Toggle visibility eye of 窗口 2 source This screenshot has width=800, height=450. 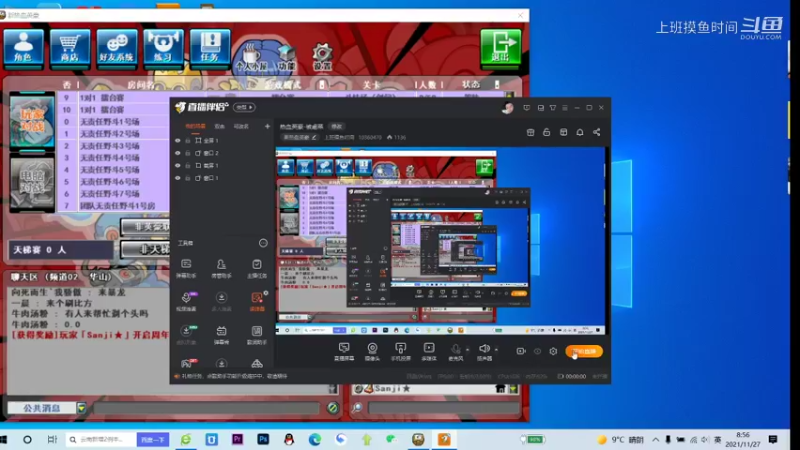[x=178, y=153]
